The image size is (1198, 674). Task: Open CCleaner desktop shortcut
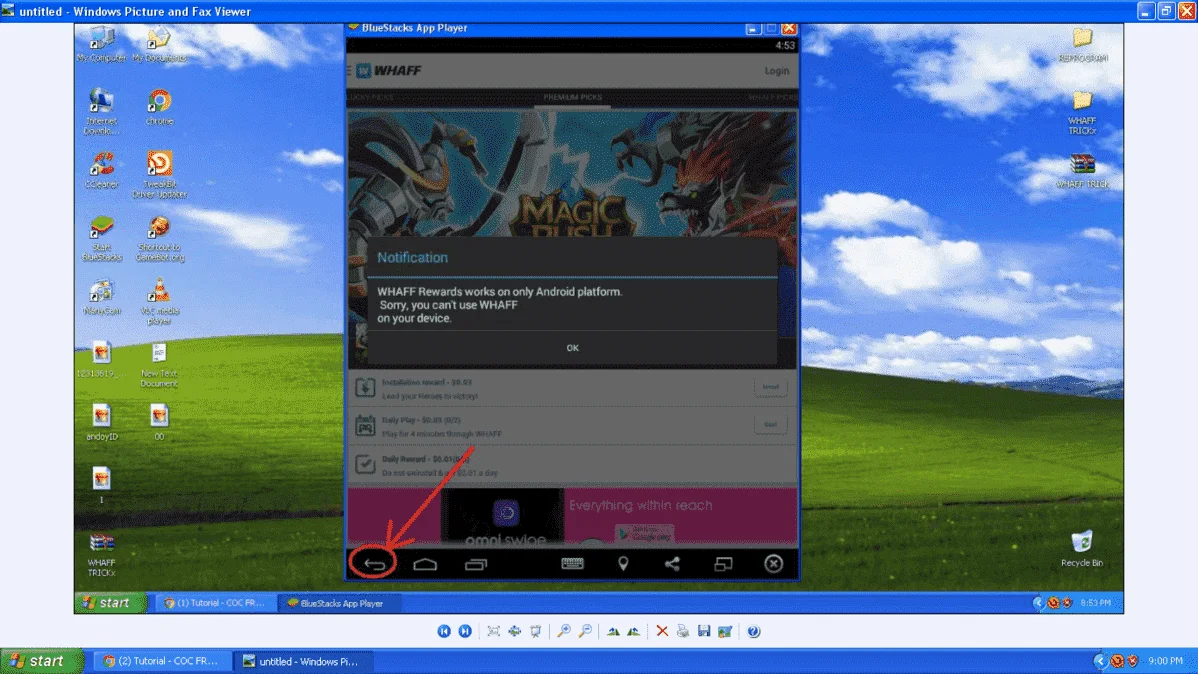pos(102,170)
